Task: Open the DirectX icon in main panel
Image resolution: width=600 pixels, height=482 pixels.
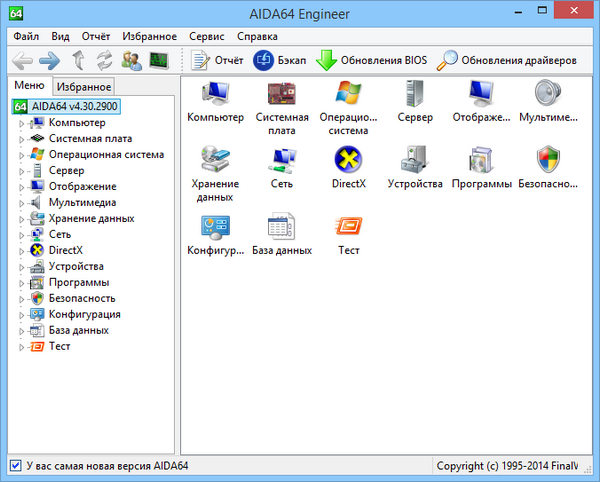Action: pos(348,160)
